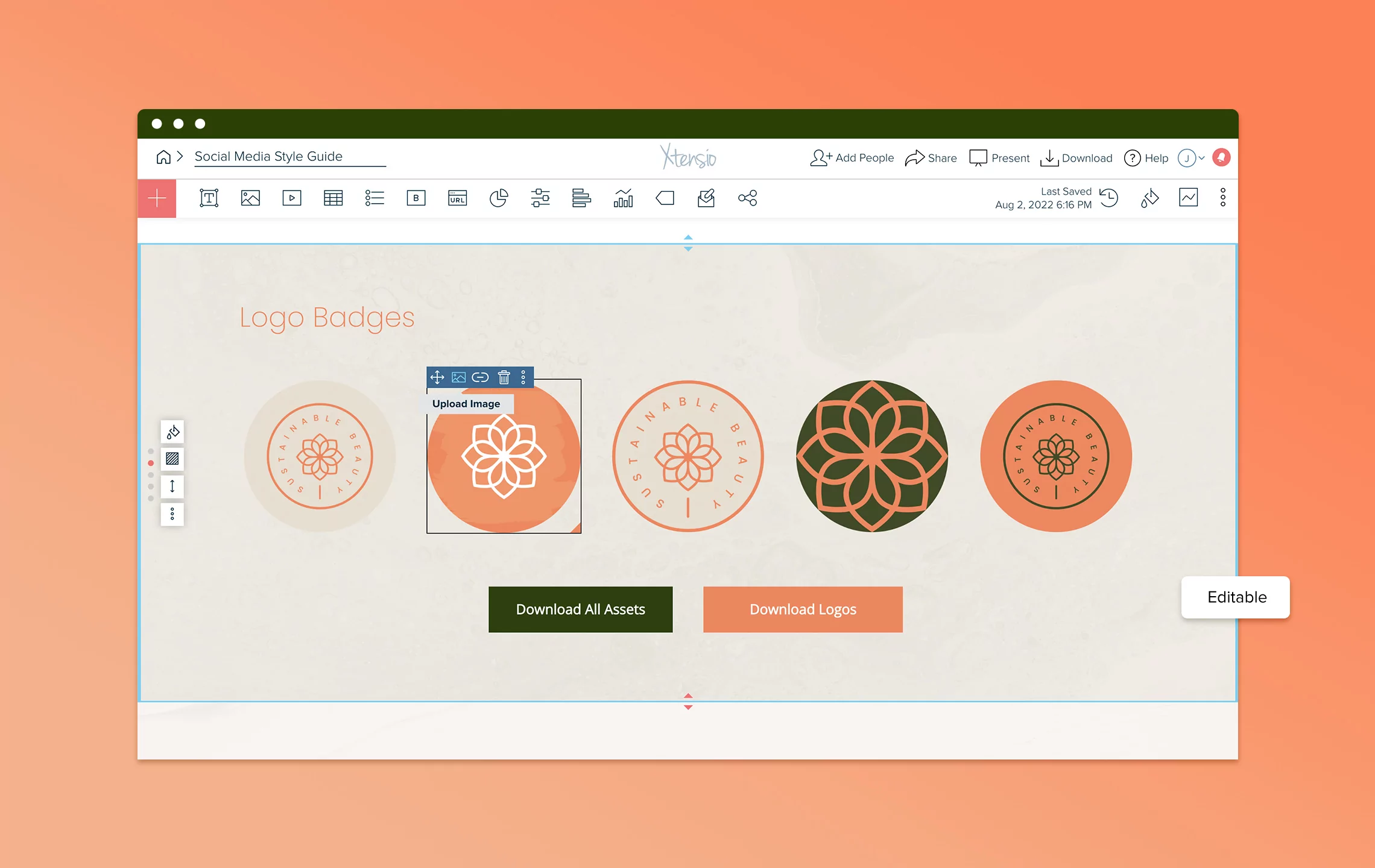Viewport: 1375px width, 868px height.
Task: Open section background color paint icon
Action: pos(172,432)
